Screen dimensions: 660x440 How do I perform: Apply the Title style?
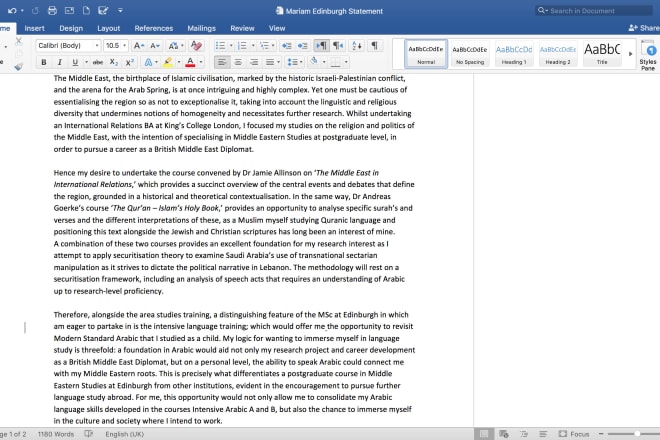[602, 54]
